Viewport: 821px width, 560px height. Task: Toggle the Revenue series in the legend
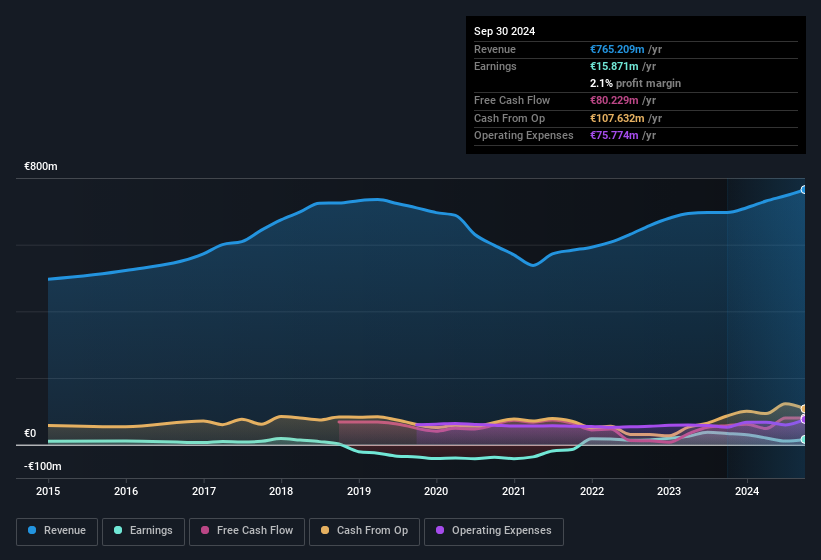[x=59, y=530]
